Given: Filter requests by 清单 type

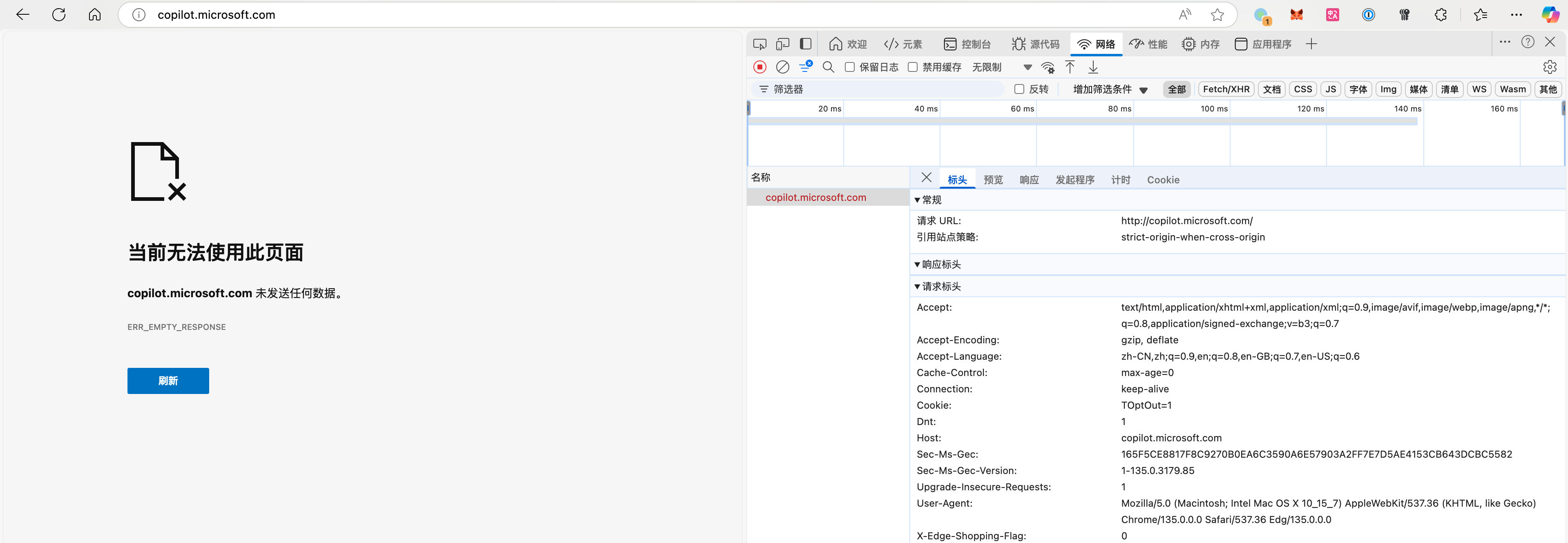Looking at the screenshot, I should (x=1449, y=89).
